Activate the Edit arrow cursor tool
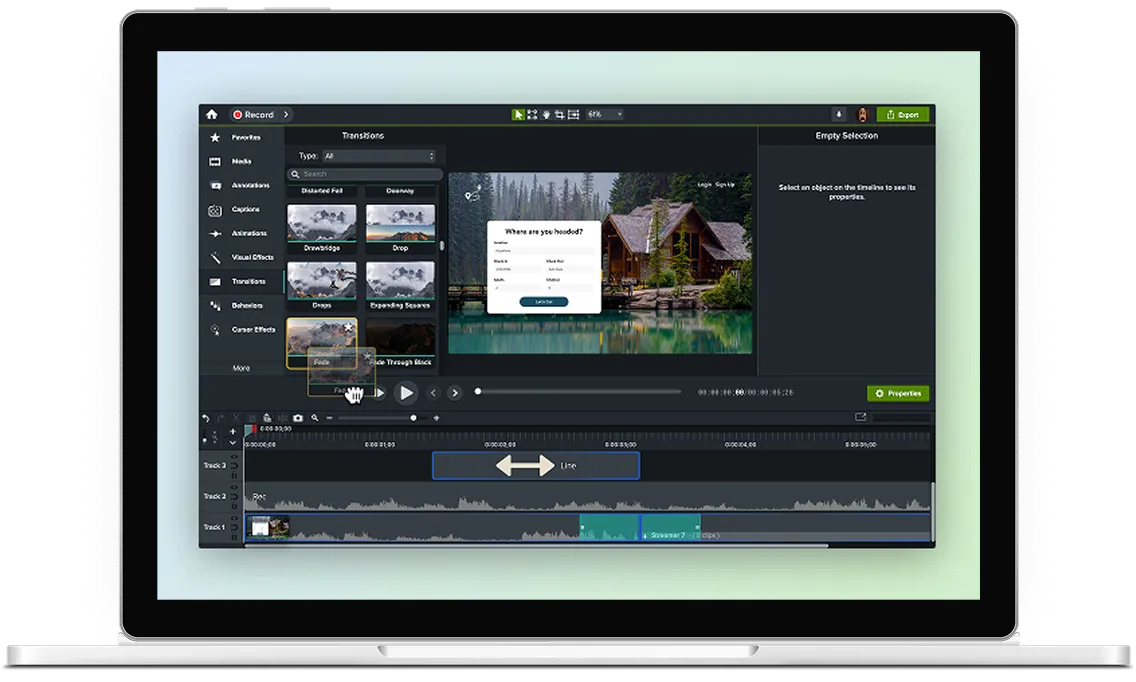Viewport: 1136px width, 682px height. [518, 115]
